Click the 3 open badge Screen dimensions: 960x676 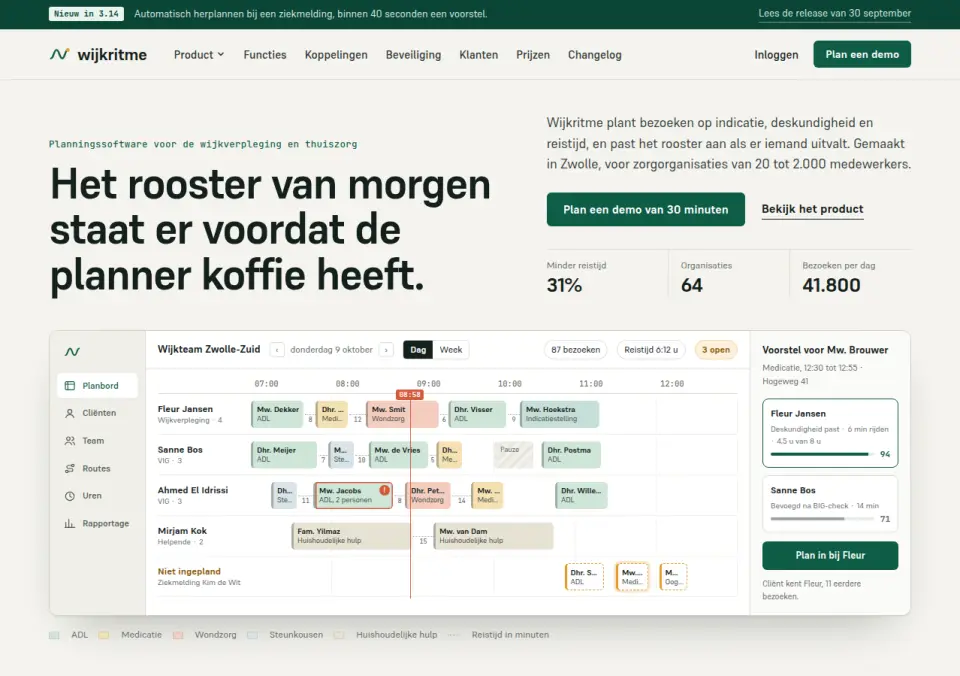click(x=716, y=350)
